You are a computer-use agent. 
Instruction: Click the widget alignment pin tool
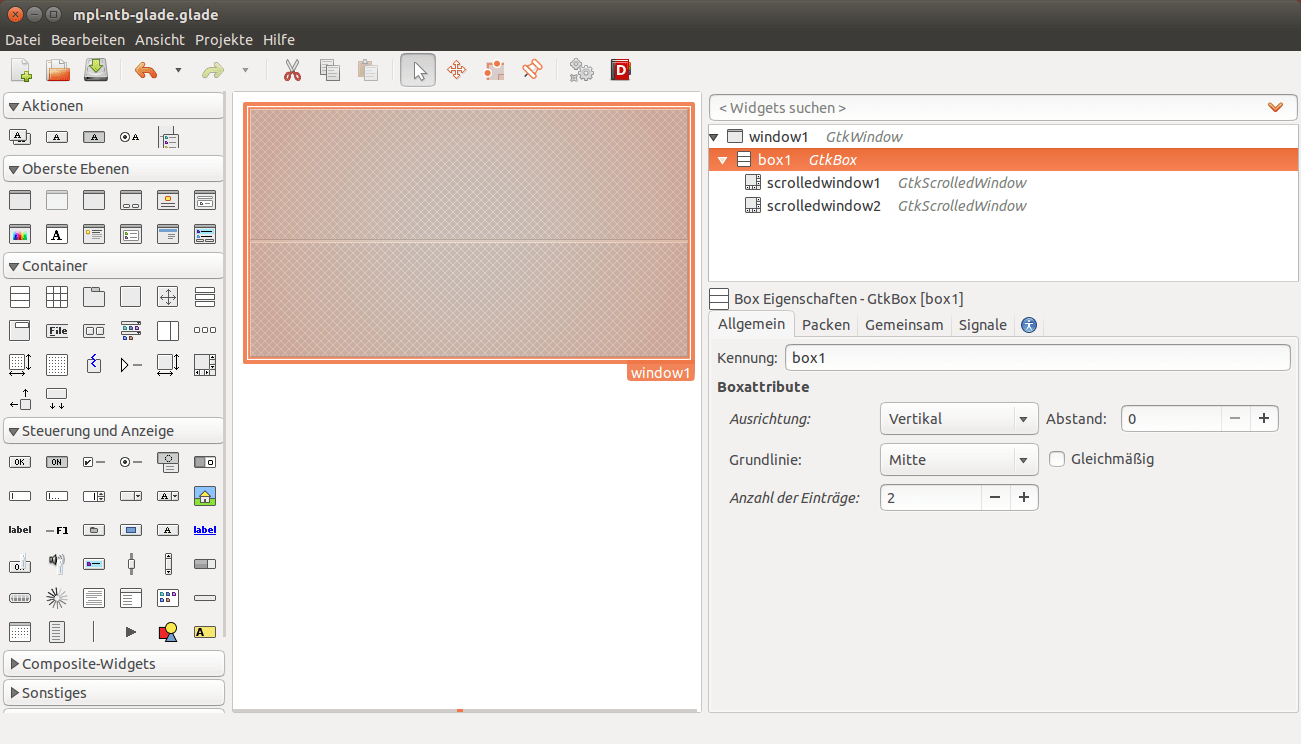532,69
